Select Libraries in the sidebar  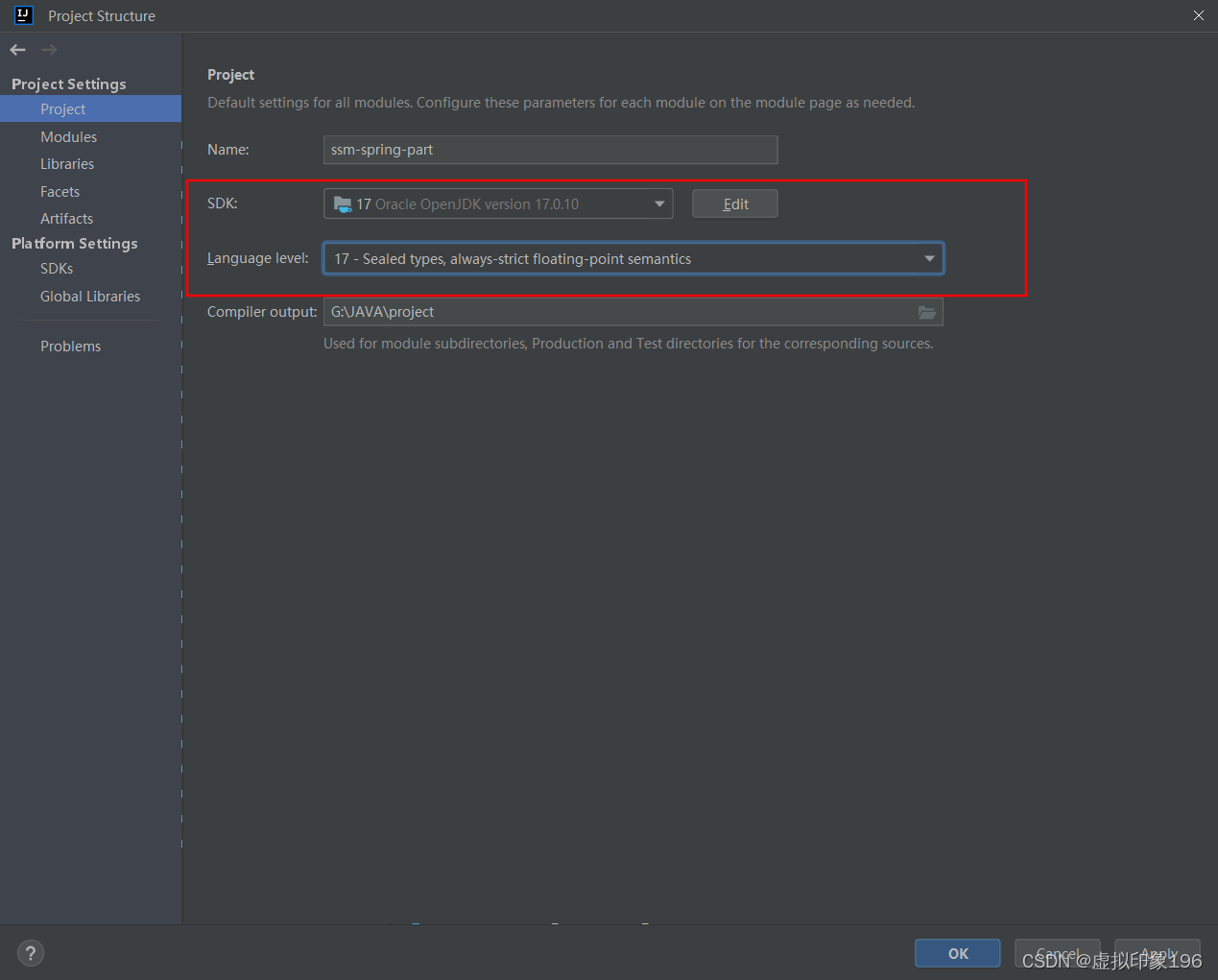pos(66,163)
